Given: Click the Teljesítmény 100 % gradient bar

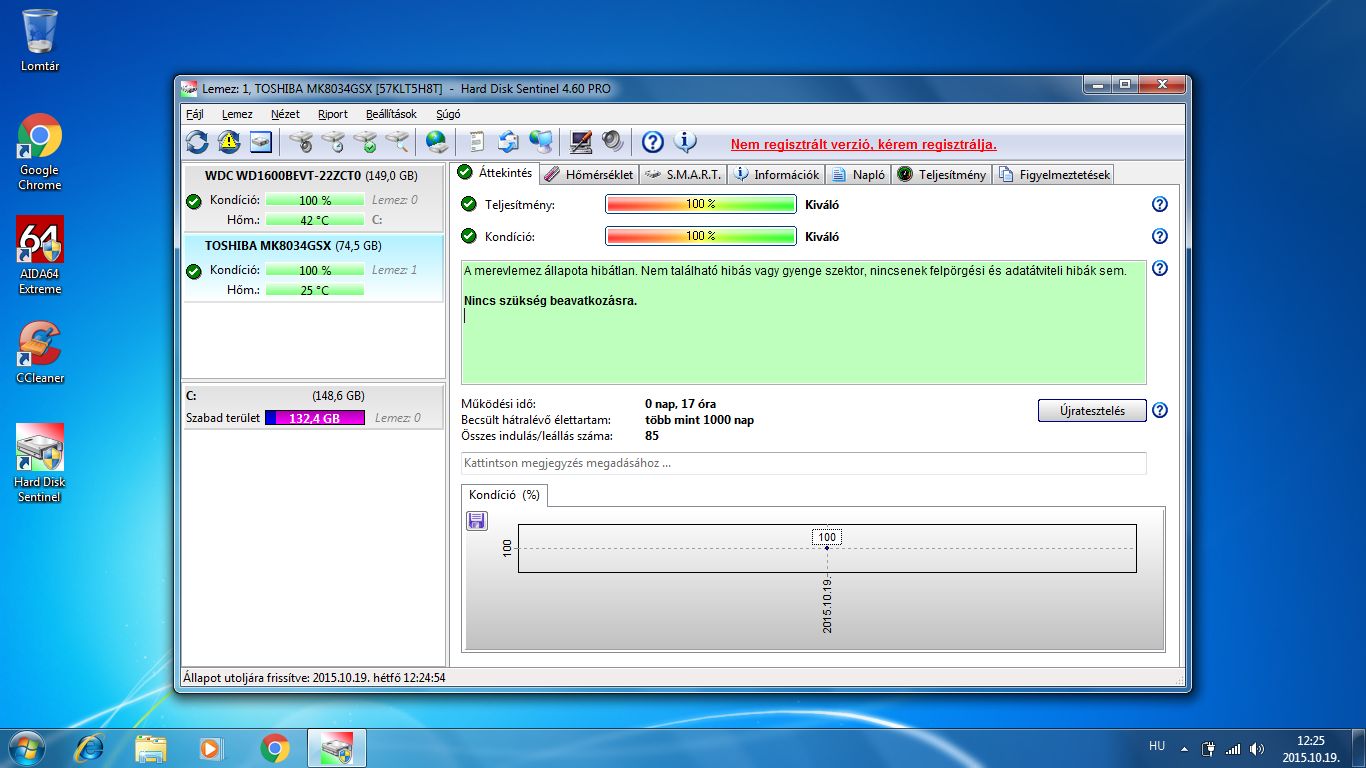Looking at the screenshot, I should click(701, 204).
